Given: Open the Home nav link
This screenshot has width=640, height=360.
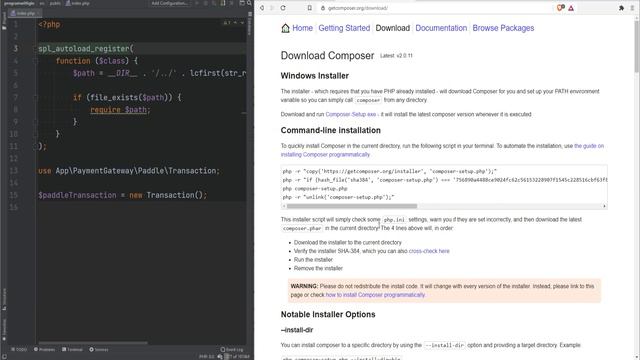Looking at the screenshot, I should coord(302,28).
